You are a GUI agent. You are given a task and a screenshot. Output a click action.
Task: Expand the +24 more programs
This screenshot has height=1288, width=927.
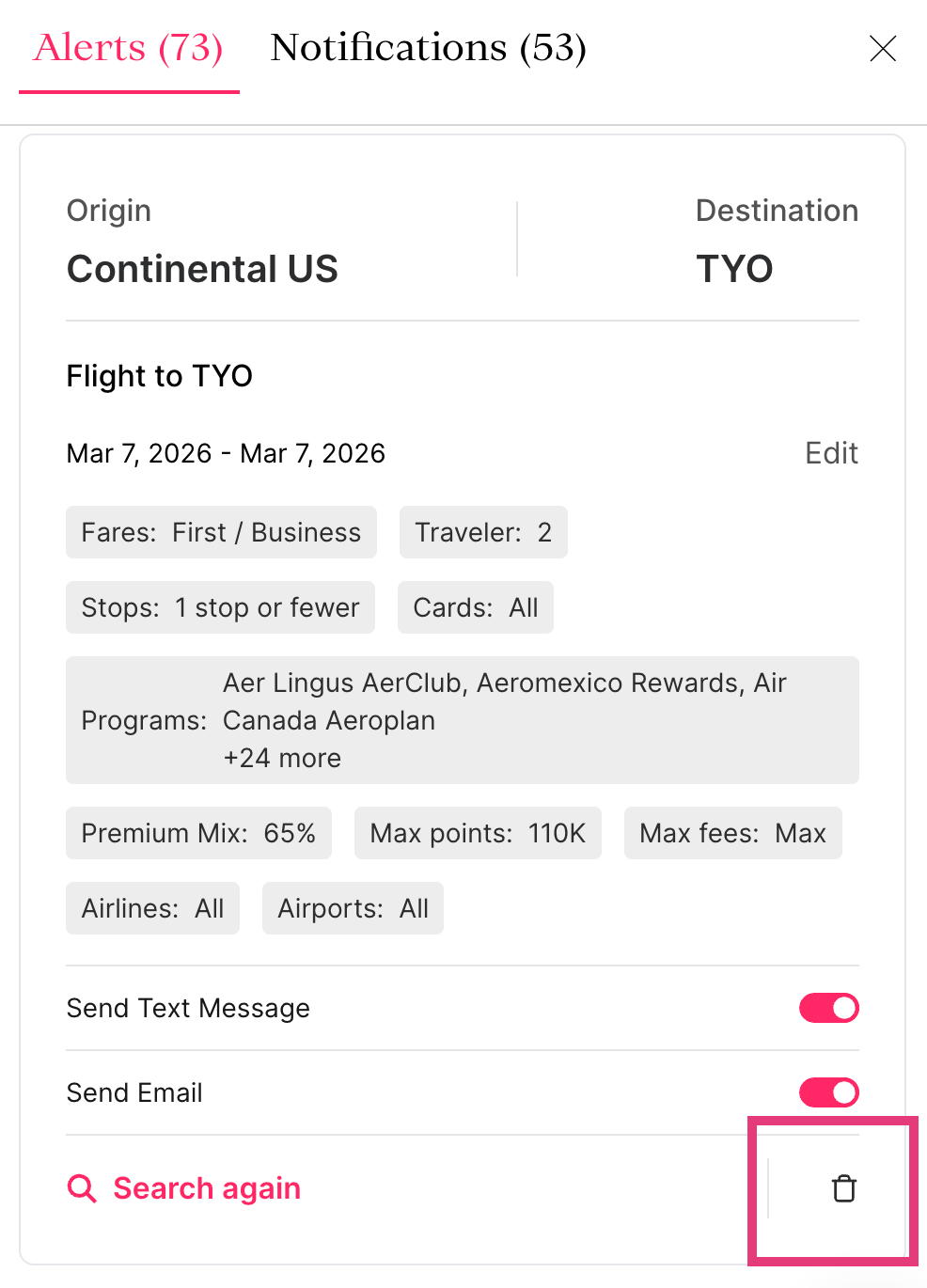tap(282, 758)
